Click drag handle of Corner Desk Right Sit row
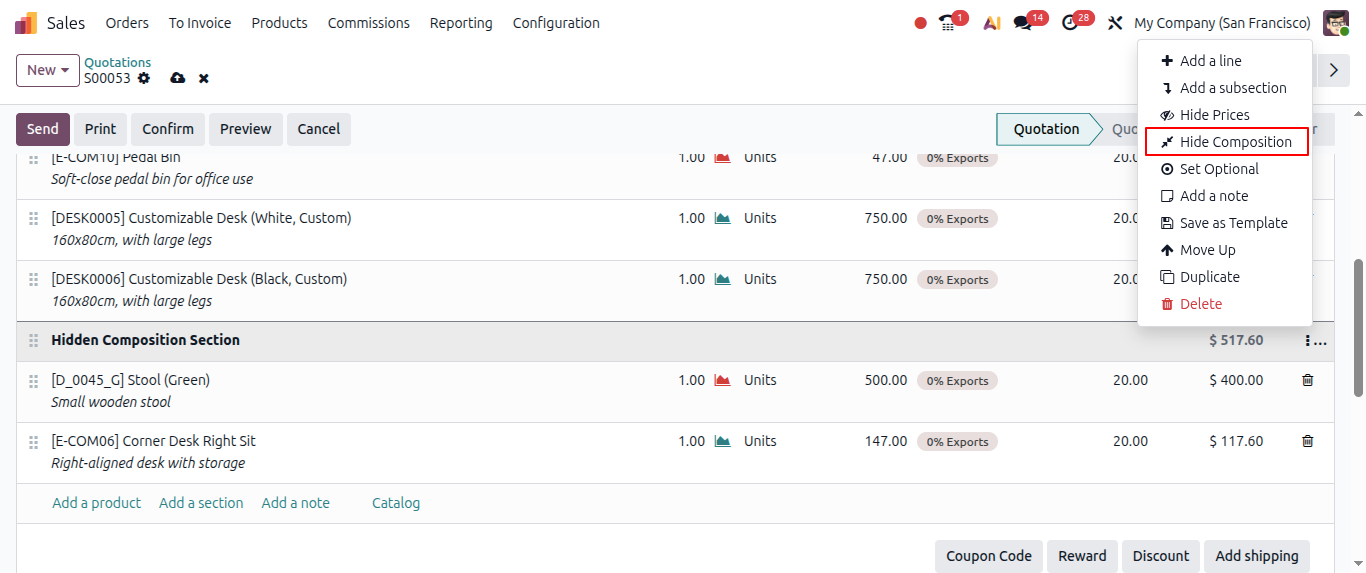Image resolution: width=1366 pixels, height=573 pixels. pyautogui.click(x=34, y=441)
